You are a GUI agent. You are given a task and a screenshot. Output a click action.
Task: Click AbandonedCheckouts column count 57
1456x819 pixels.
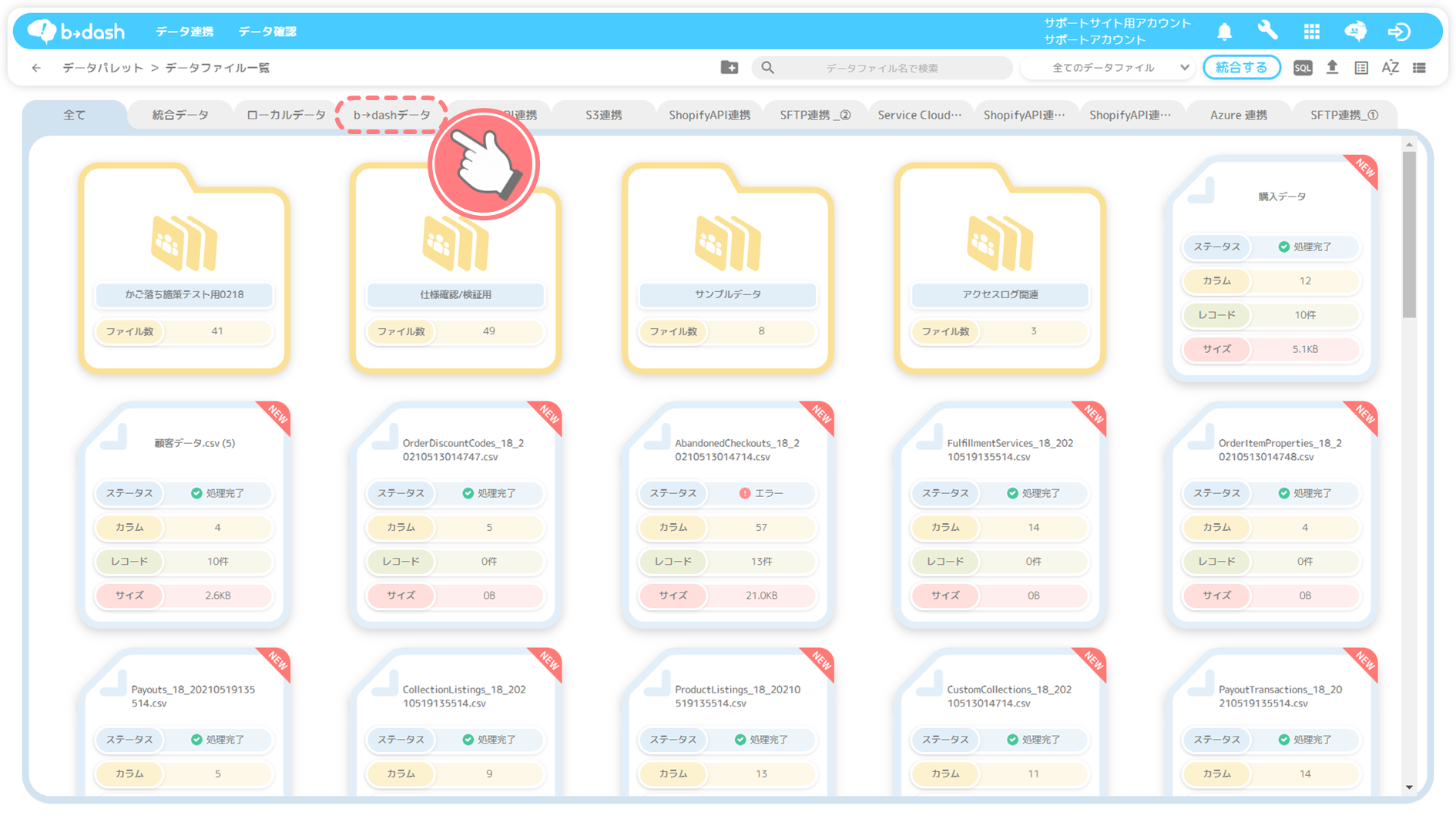[x=761, y=528]
